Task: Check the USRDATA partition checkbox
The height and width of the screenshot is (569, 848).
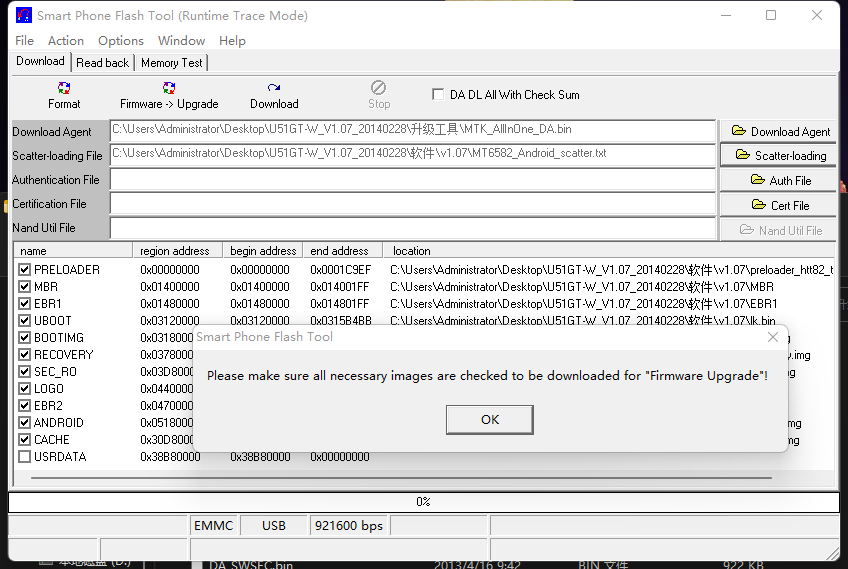Action: click(x=25, y=457)
